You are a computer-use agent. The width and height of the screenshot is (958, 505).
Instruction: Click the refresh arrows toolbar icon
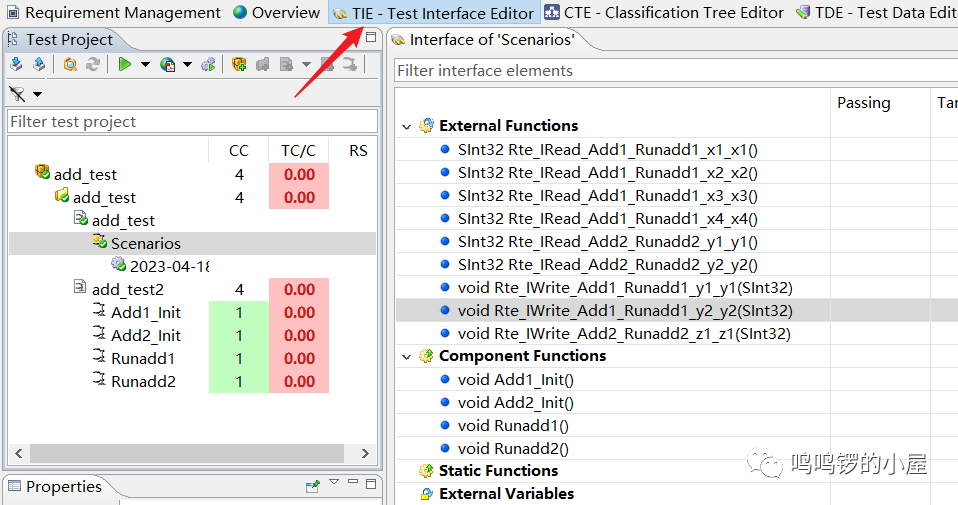(x=93, y=65)
